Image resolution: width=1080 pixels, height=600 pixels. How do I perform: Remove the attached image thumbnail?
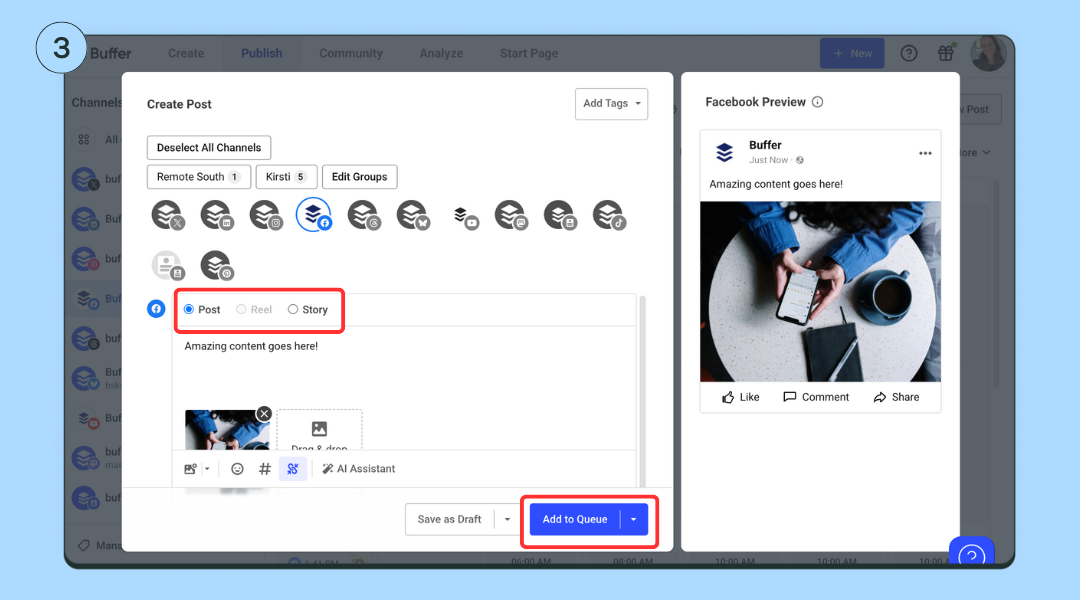coord(264,413)
